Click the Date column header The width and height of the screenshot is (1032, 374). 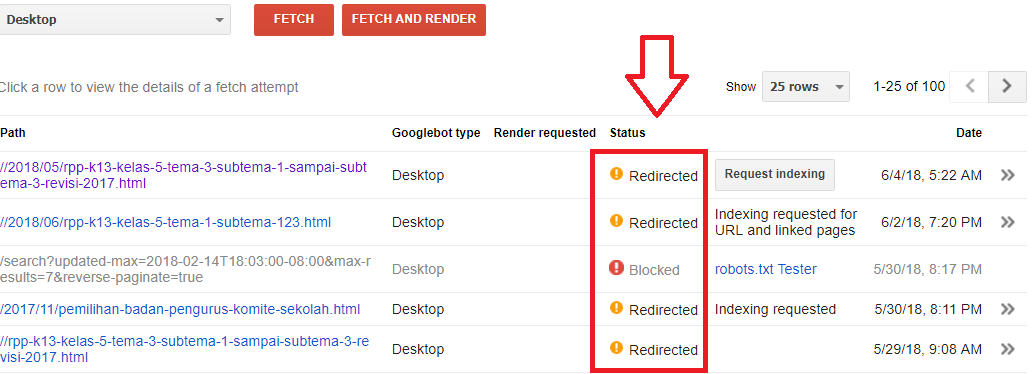tap(969, 133)
